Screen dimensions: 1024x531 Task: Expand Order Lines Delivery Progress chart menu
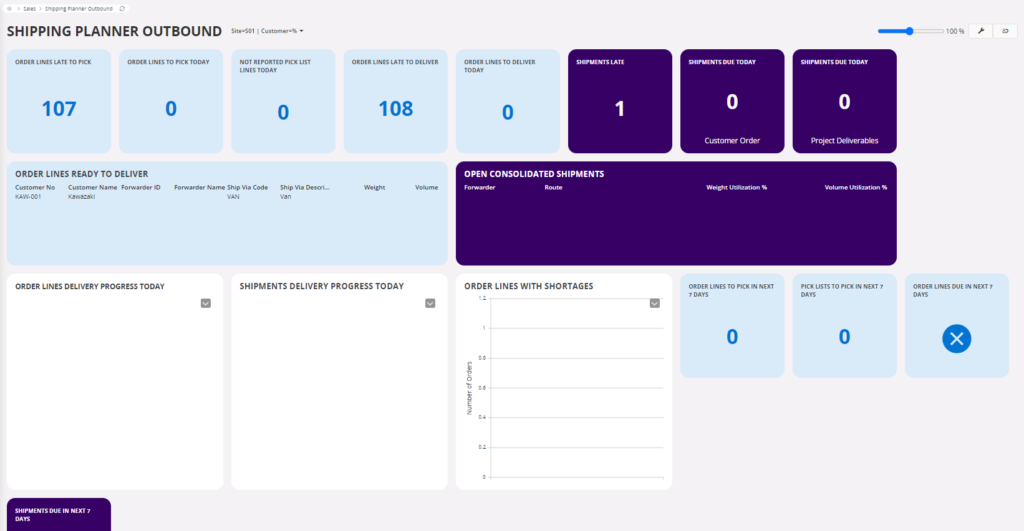(x=206, y=303)
